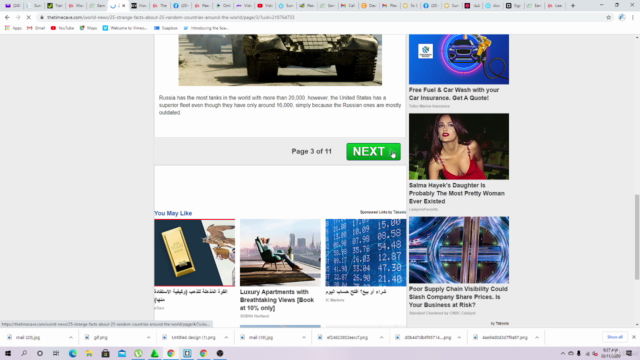Open the Salma Hayek's Daughter ad link
The height and width of the screenshot is (360, 640).
pos(457,193)
